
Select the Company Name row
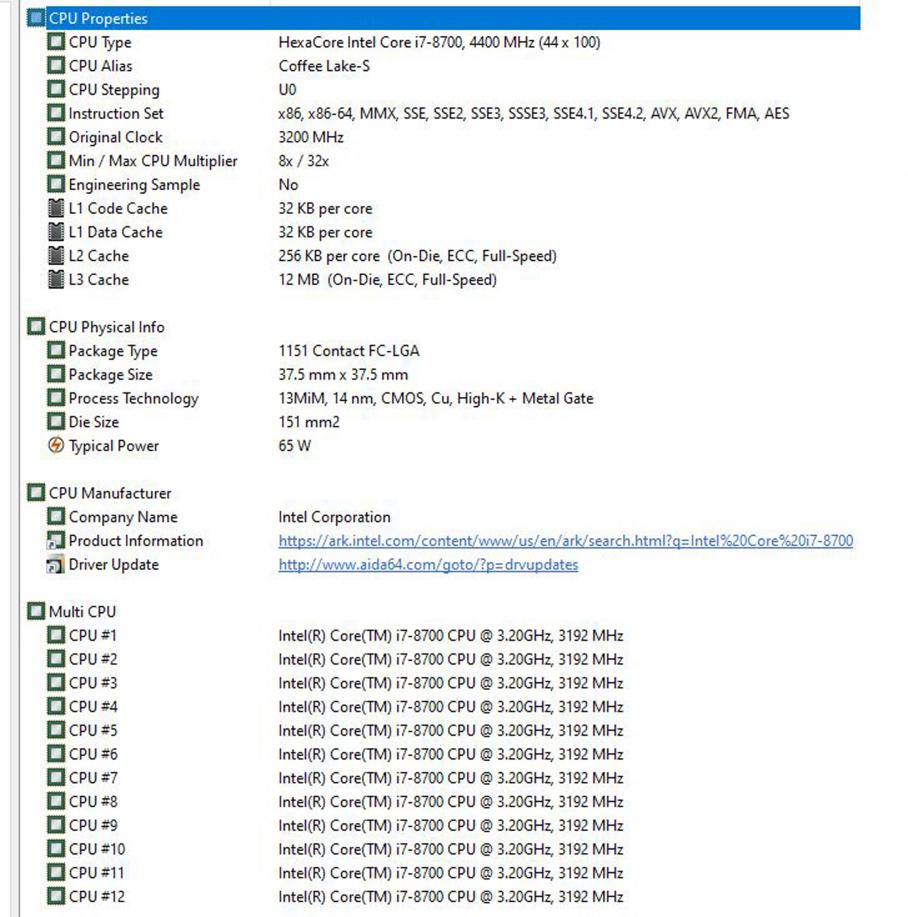[123, 517]
